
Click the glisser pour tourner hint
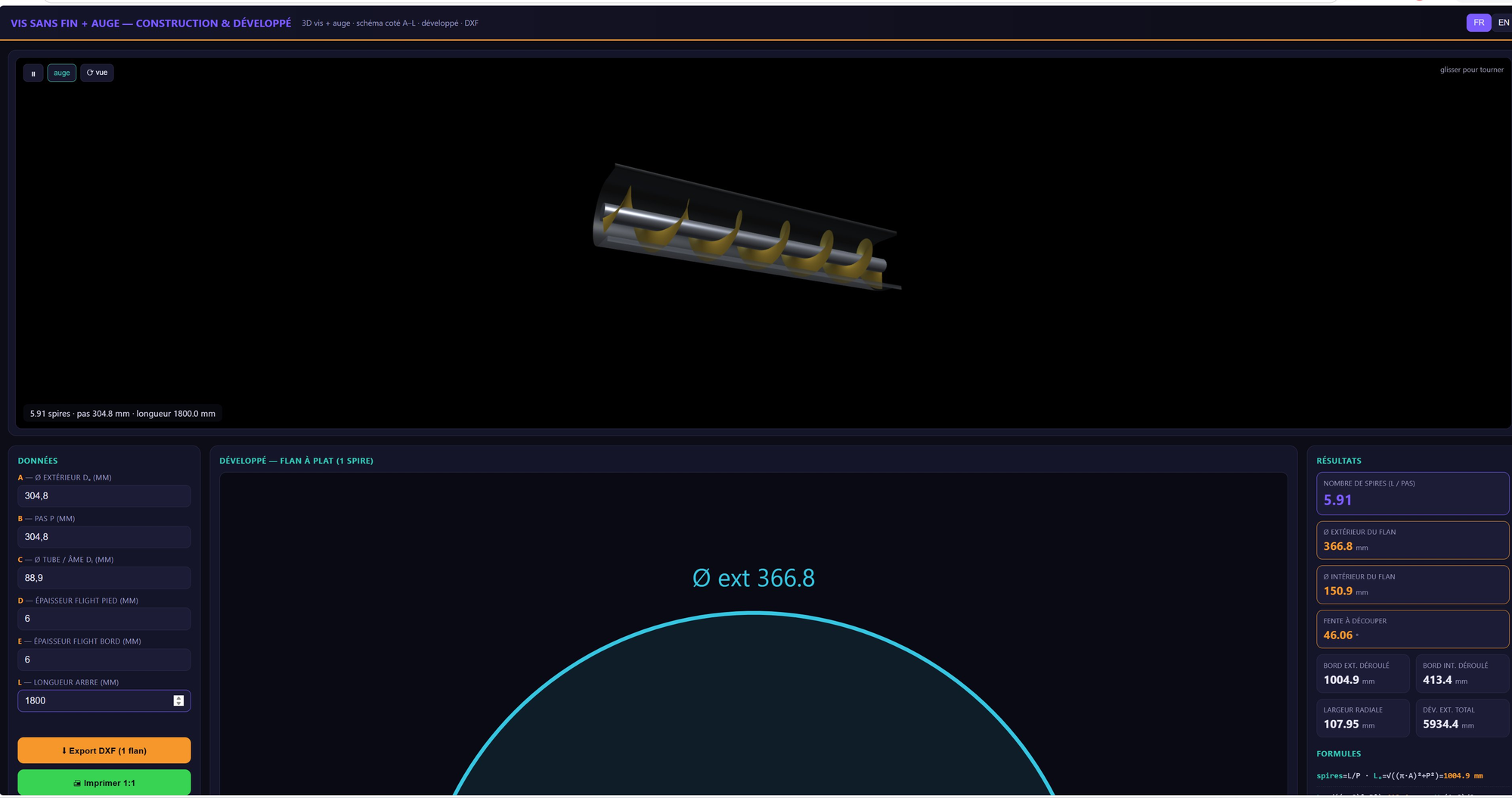(x=1471, y=70)
